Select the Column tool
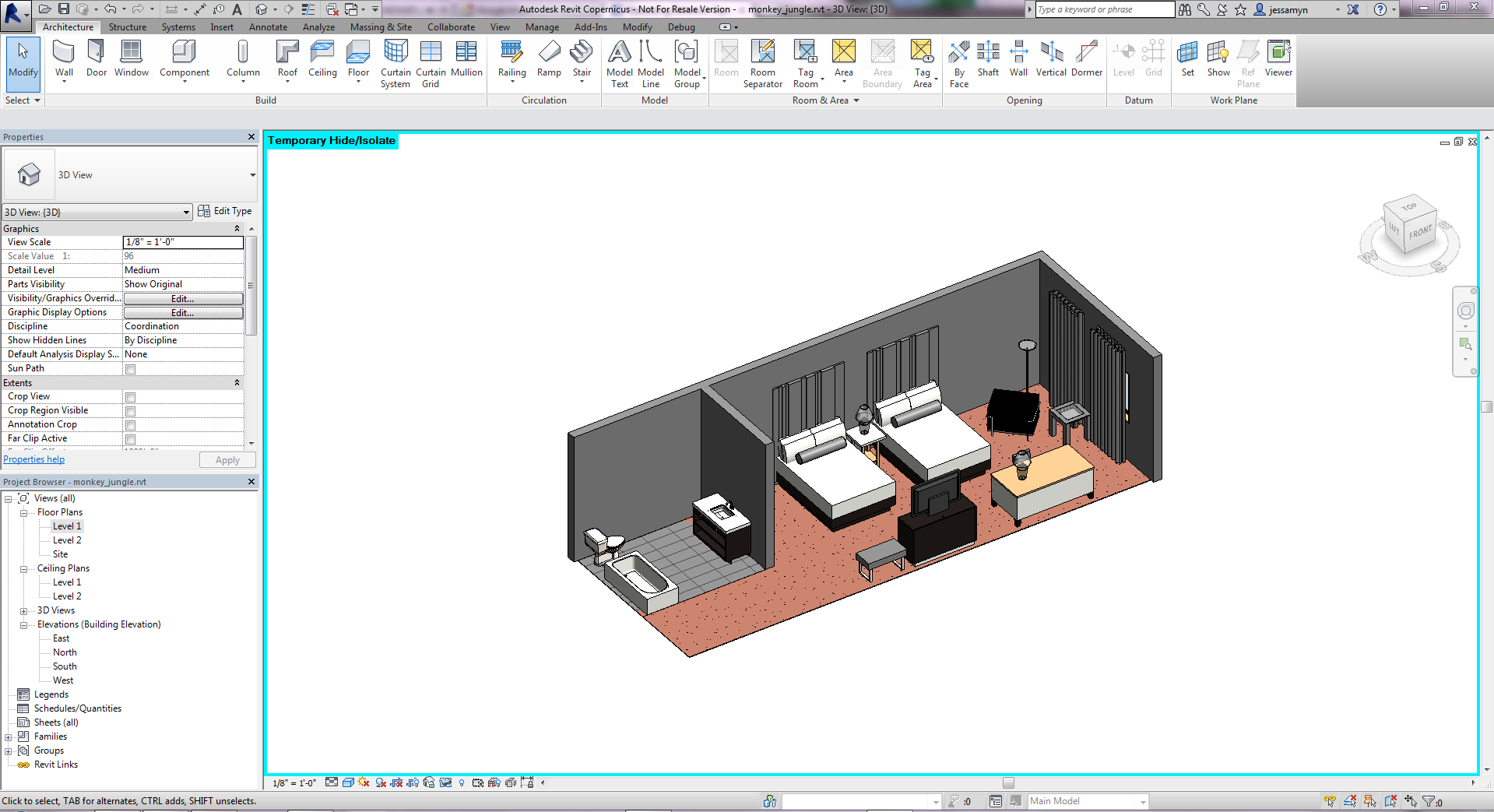 pyautogui.click(x=243, y=60)
